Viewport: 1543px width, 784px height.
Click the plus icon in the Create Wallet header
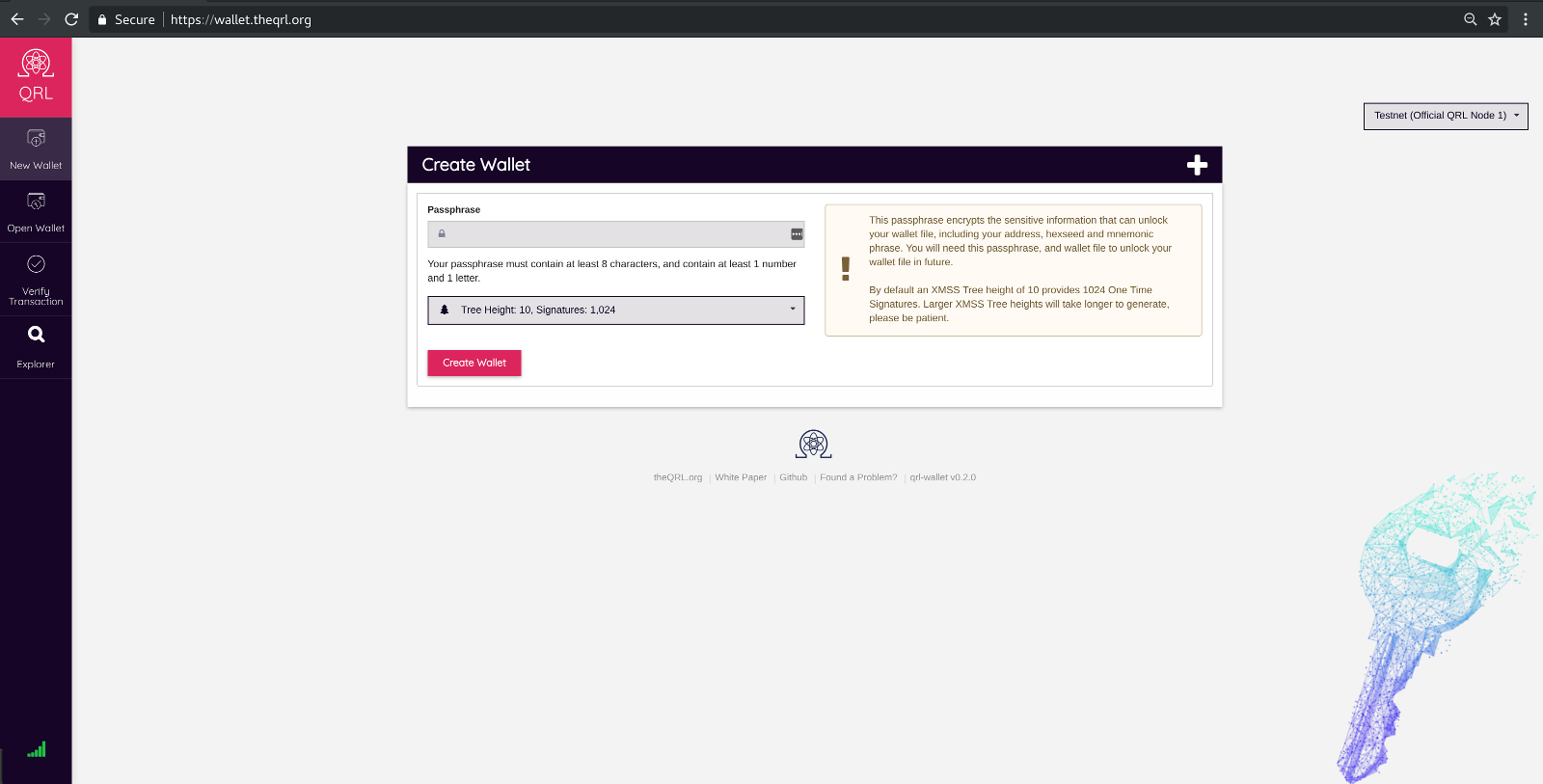click(x=1197, y=165)
